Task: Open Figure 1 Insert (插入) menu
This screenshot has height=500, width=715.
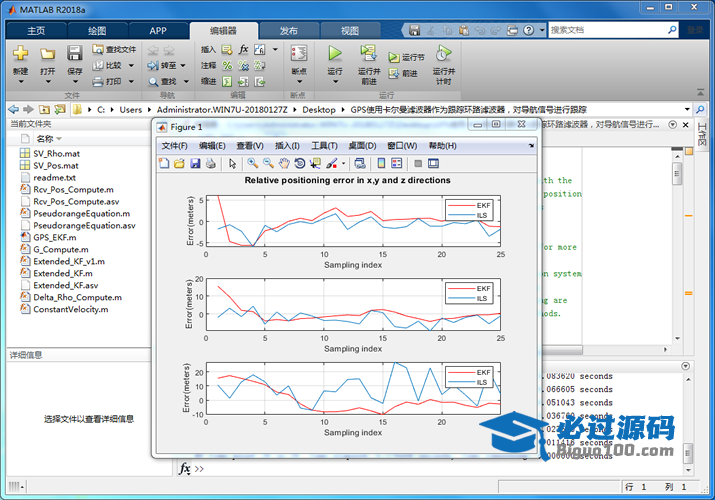Action: pyautogui.click(x=287, y=146)
